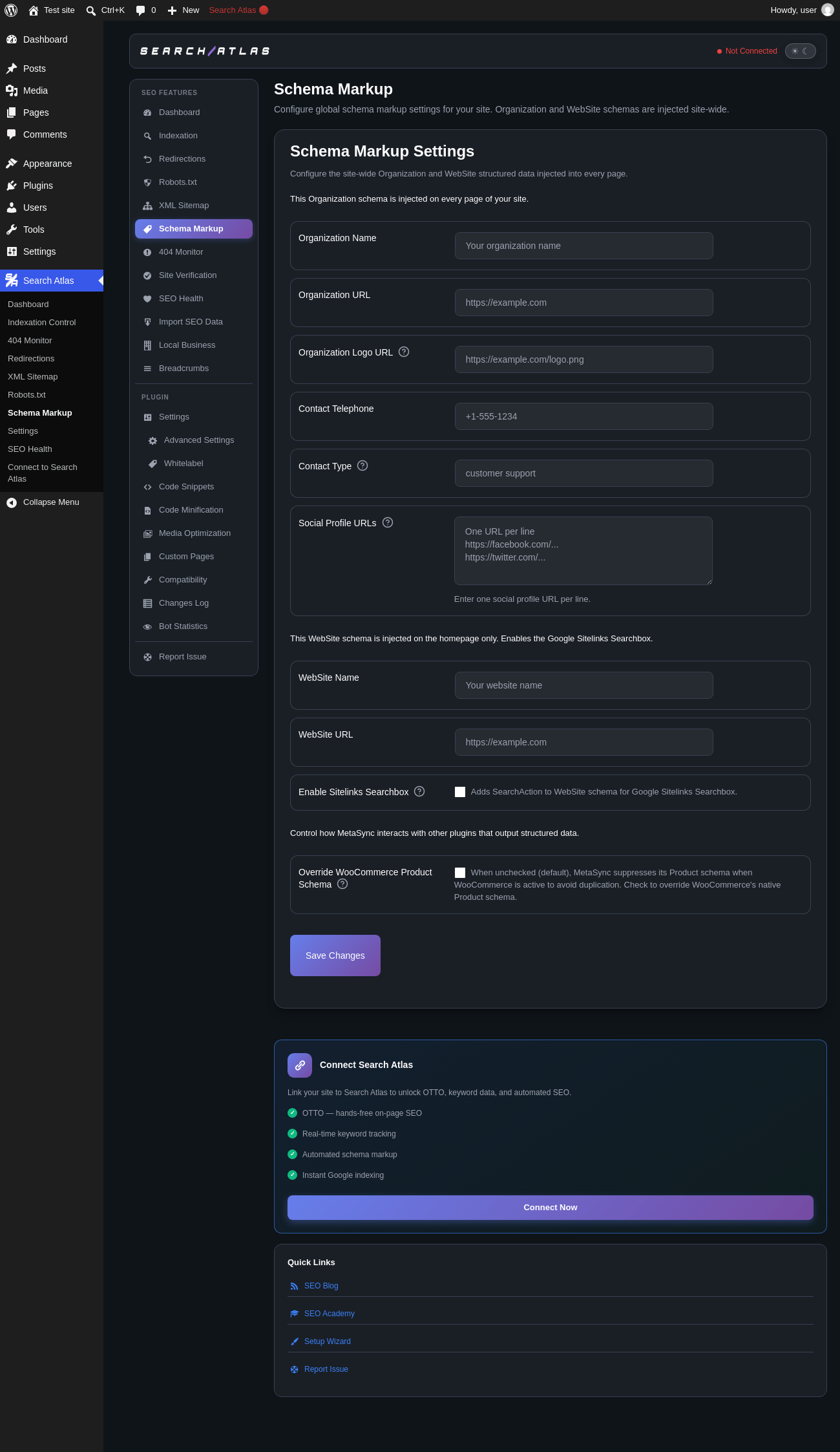Screen dimensions: 840x1452
Task: Focus the Organization Logo URL field
Action: click(x=584, y=359)
